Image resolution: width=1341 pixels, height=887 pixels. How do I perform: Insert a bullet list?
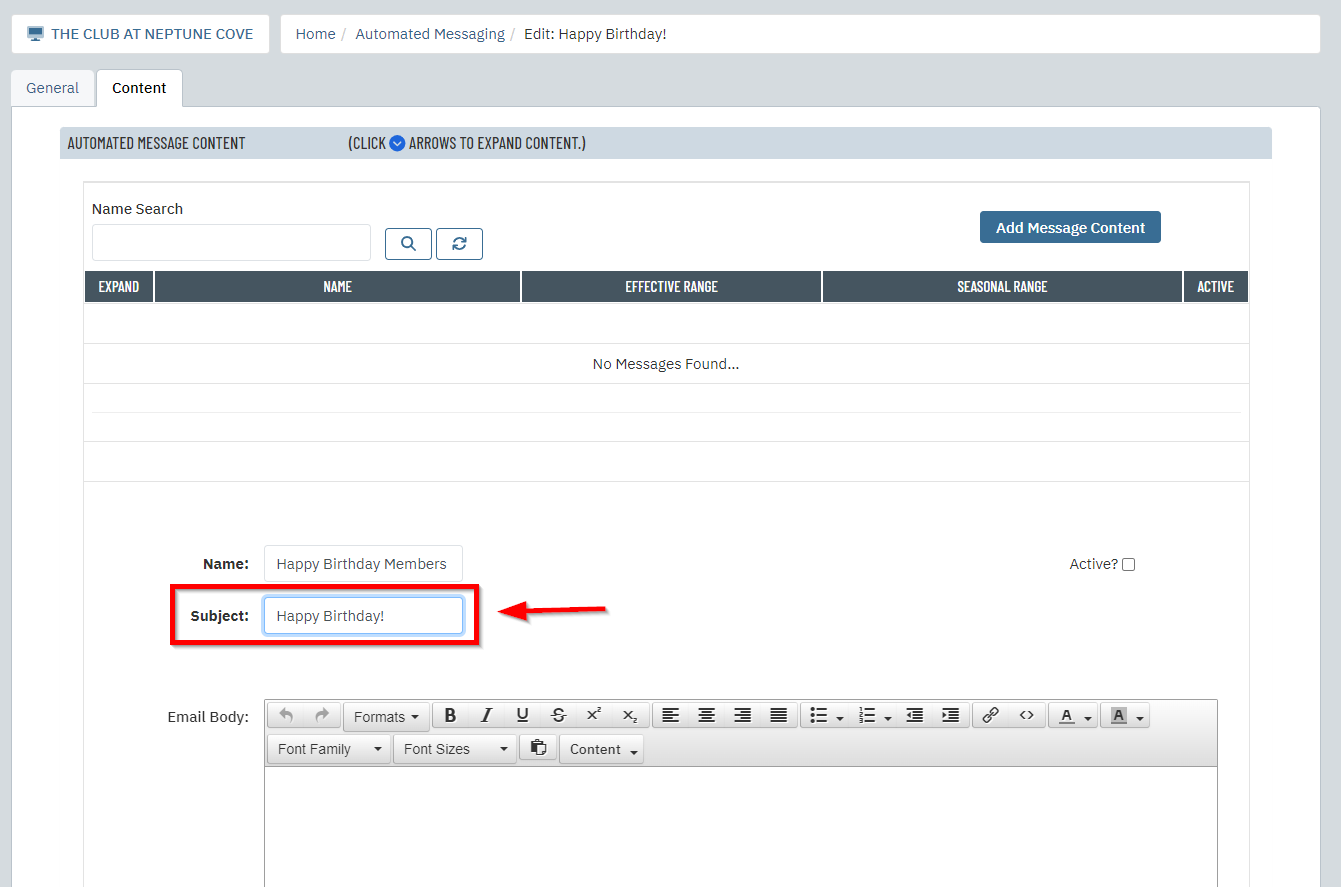[818, 715]
